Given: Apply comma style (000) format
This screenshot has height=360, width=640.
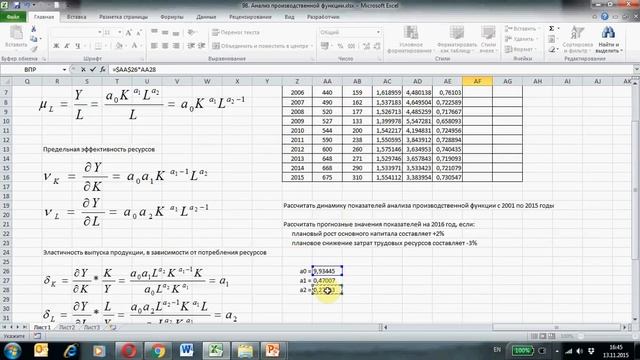Looking at the screenshot, I should tap(351, 46).
